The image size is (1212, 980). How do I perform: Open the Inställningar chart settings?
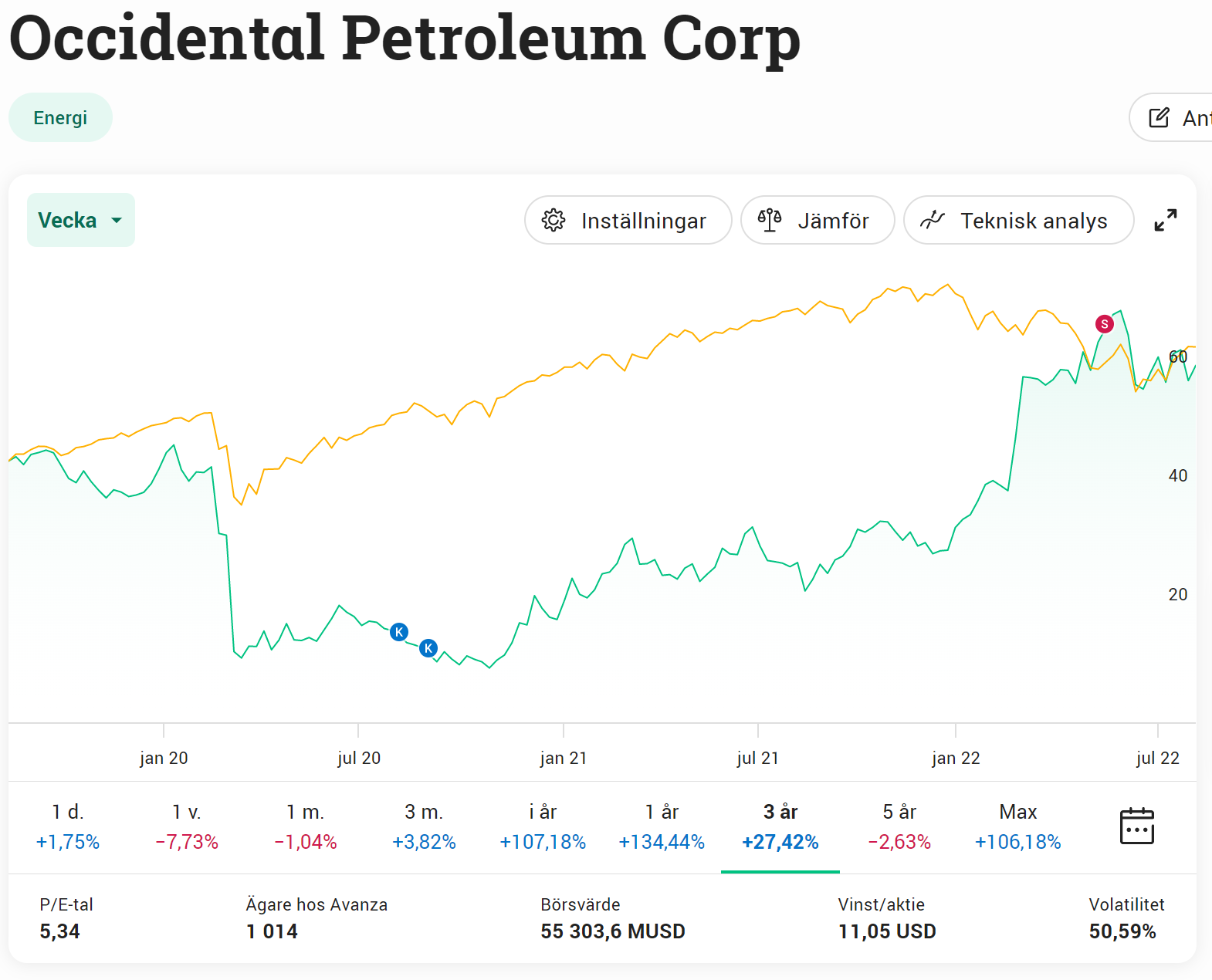(x=628, y=221)
